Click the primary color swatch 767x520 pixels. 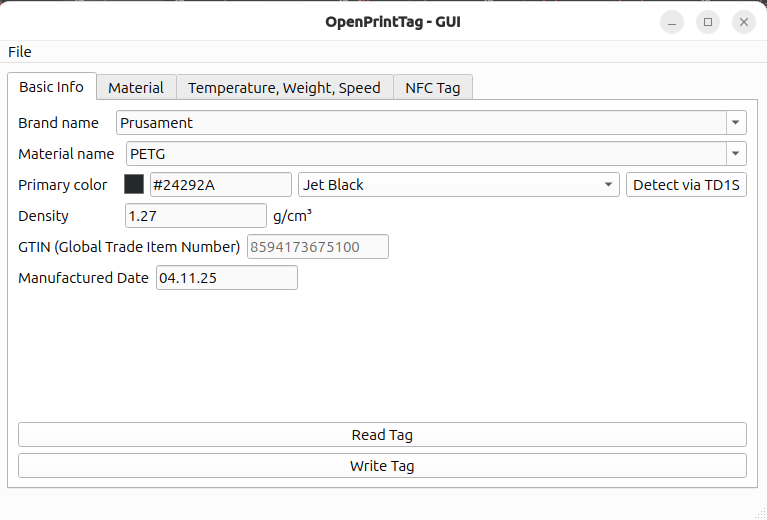pyautogui.click(x=134, y=184)
